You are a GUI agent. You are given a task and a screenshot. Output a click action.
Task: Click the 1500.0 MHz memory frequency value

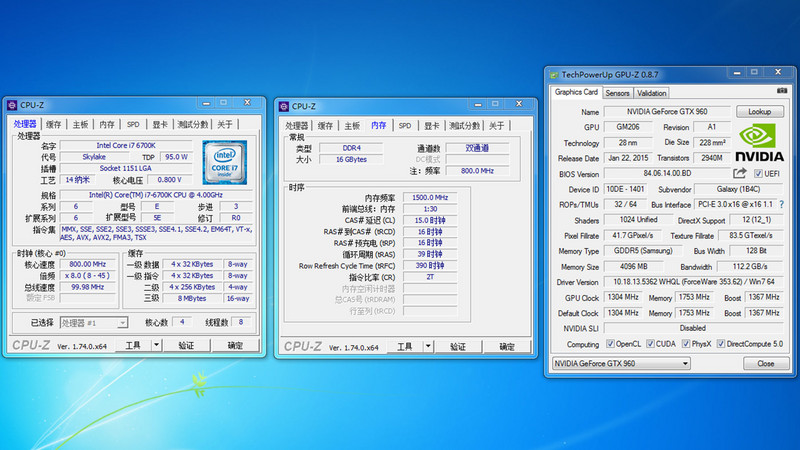coord(430,197)
